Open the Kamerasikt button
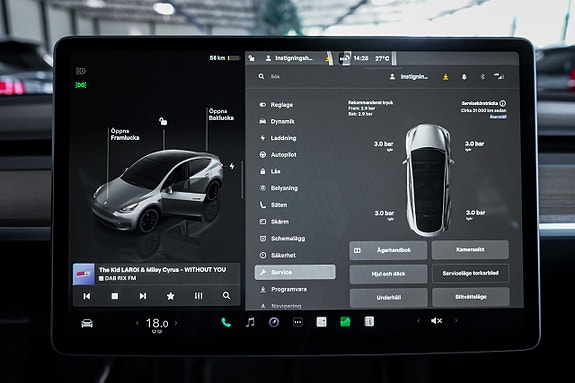The width and height of the screenshot is (575, 383). click(470, 249)
